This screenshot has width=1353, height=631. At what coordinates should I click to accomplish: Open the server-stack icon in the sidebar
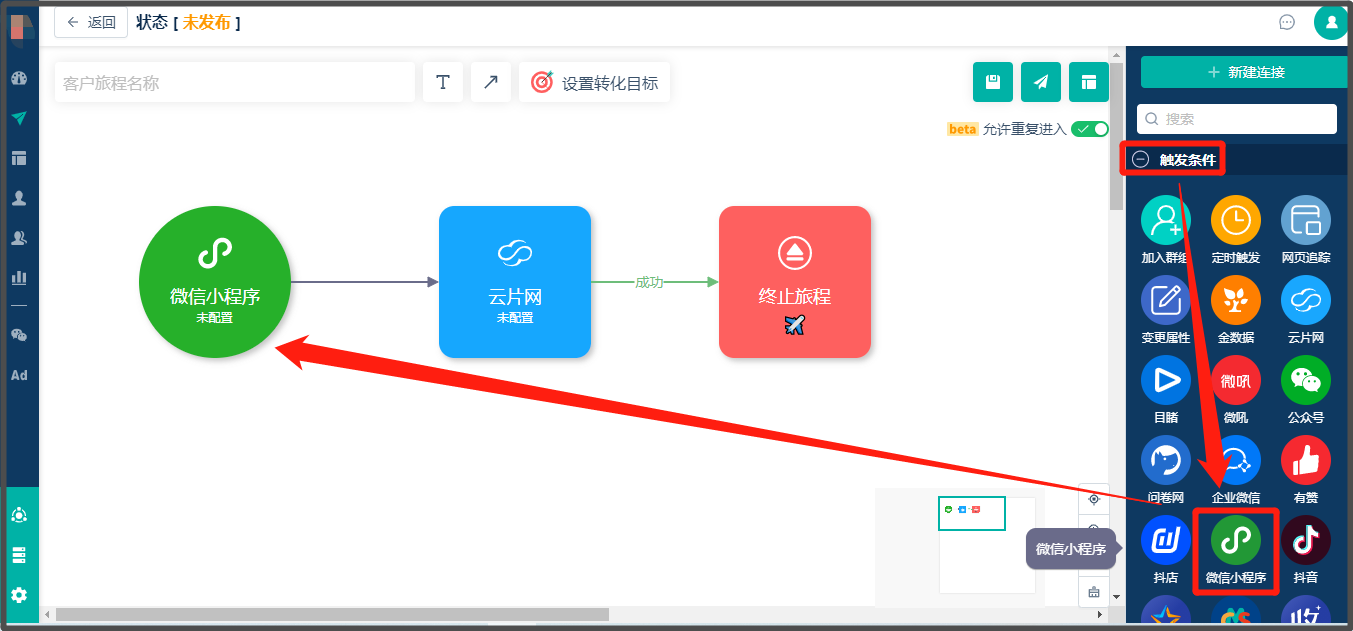19,555
